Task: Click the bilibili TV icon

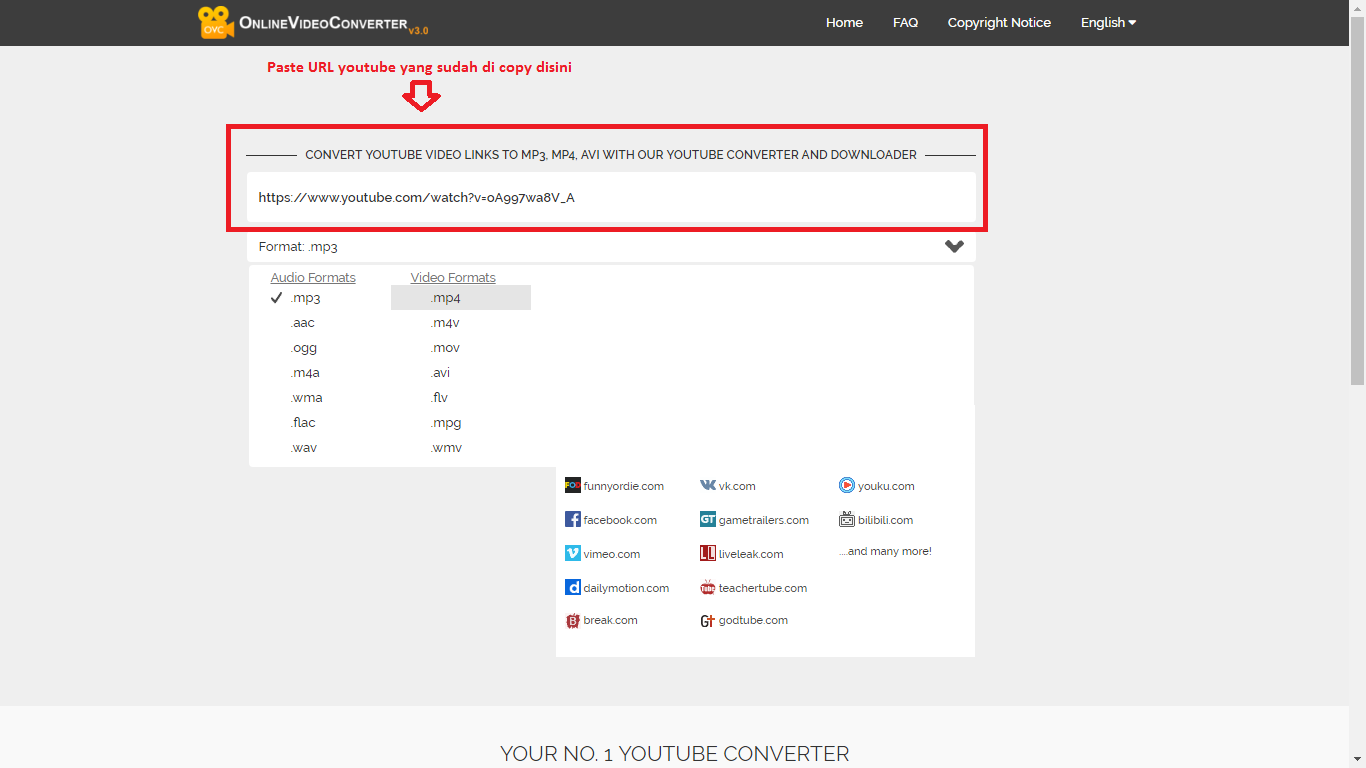Action: (847, 520)
